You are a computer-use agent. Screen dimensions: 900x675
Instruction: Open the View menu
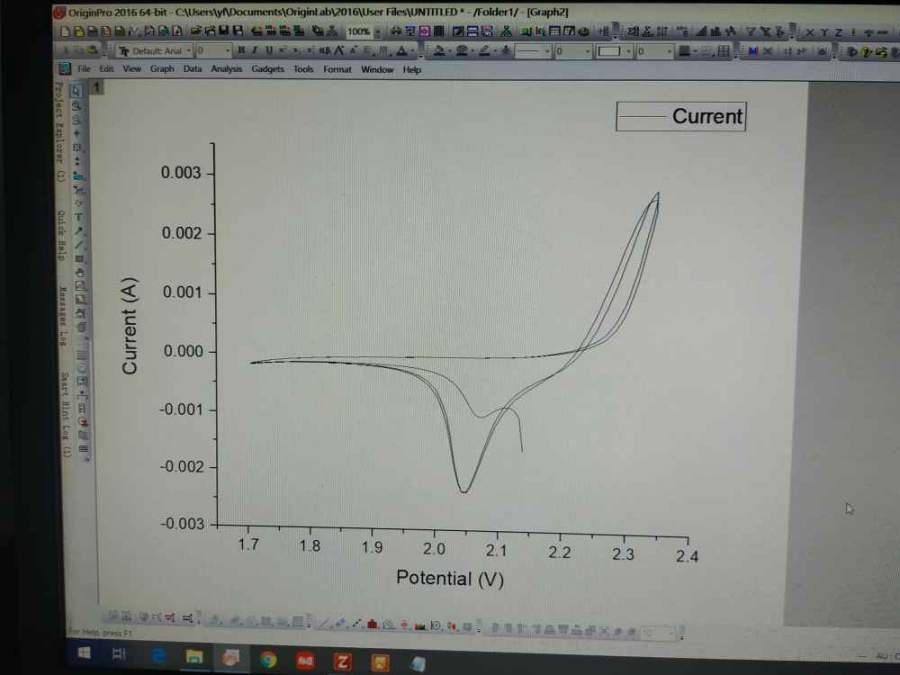(x=131, y=69)
